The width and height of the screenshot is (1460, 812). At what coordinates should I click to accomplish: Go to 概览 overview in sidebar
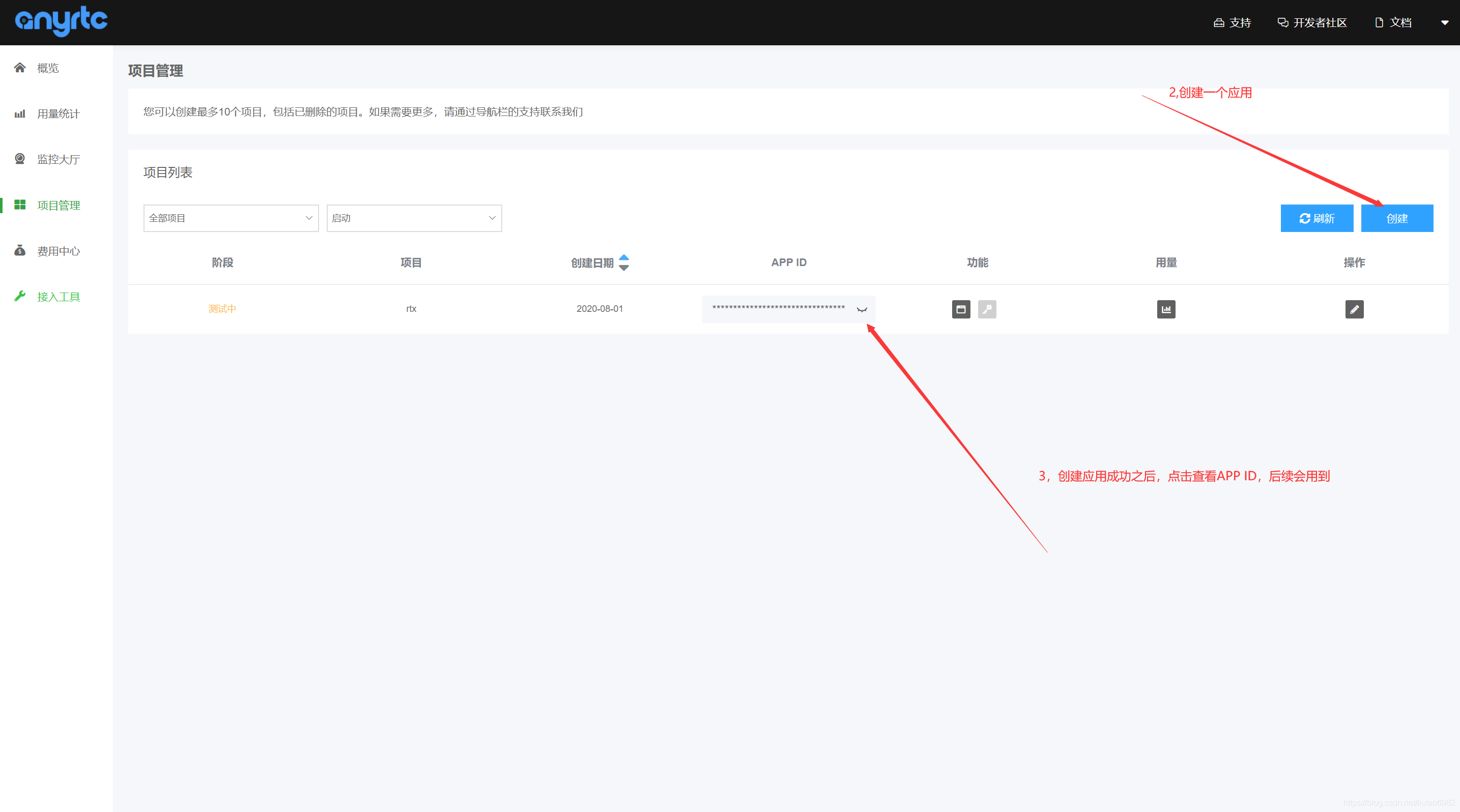click(48, 68)
